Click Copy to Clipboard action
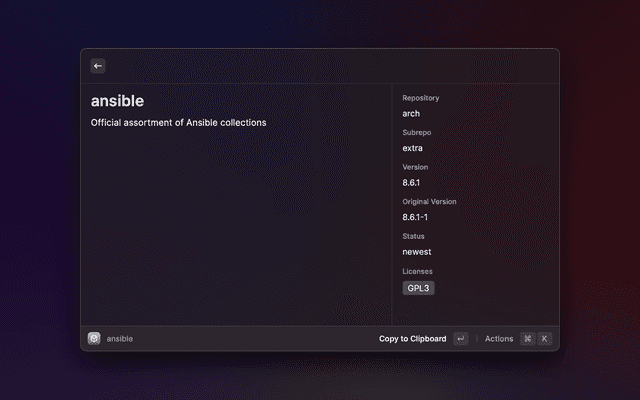Screen dimensions: 640x400 pyautogui.click(x=412, y=339)
